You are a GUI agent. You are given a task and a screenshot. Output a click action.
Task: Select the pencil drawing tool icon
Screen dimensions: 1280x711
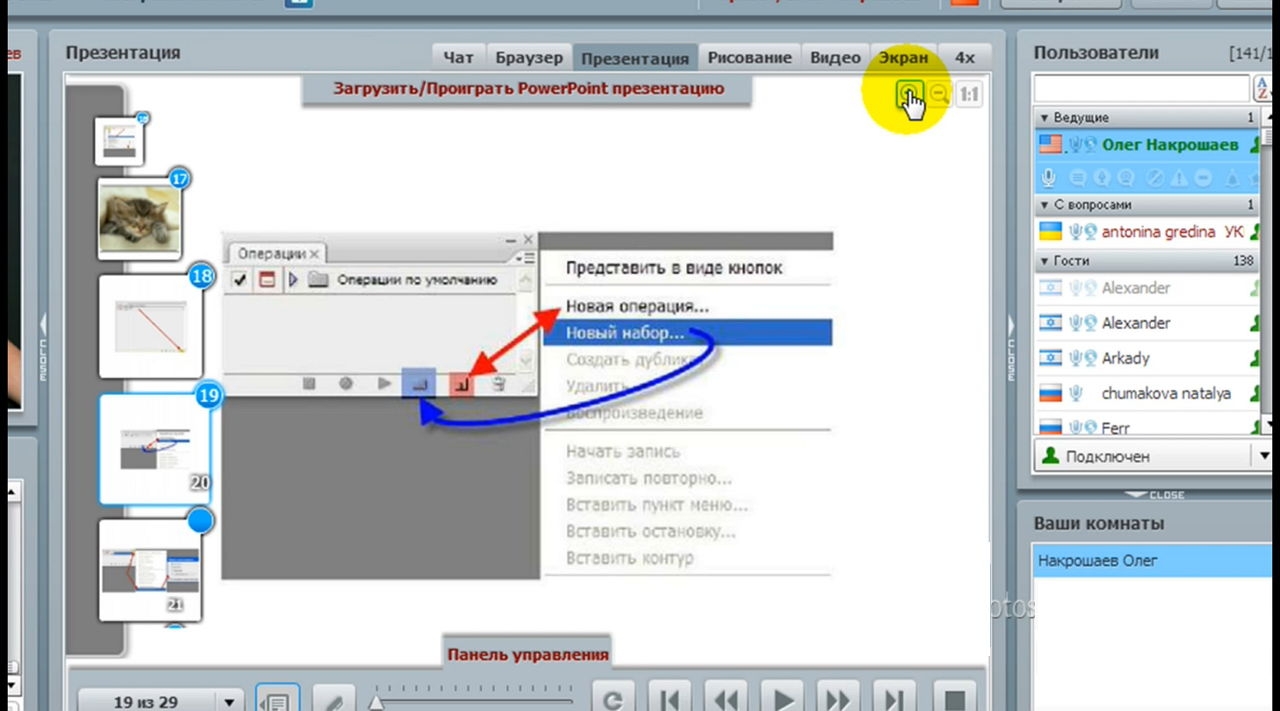tap(333, 700)
